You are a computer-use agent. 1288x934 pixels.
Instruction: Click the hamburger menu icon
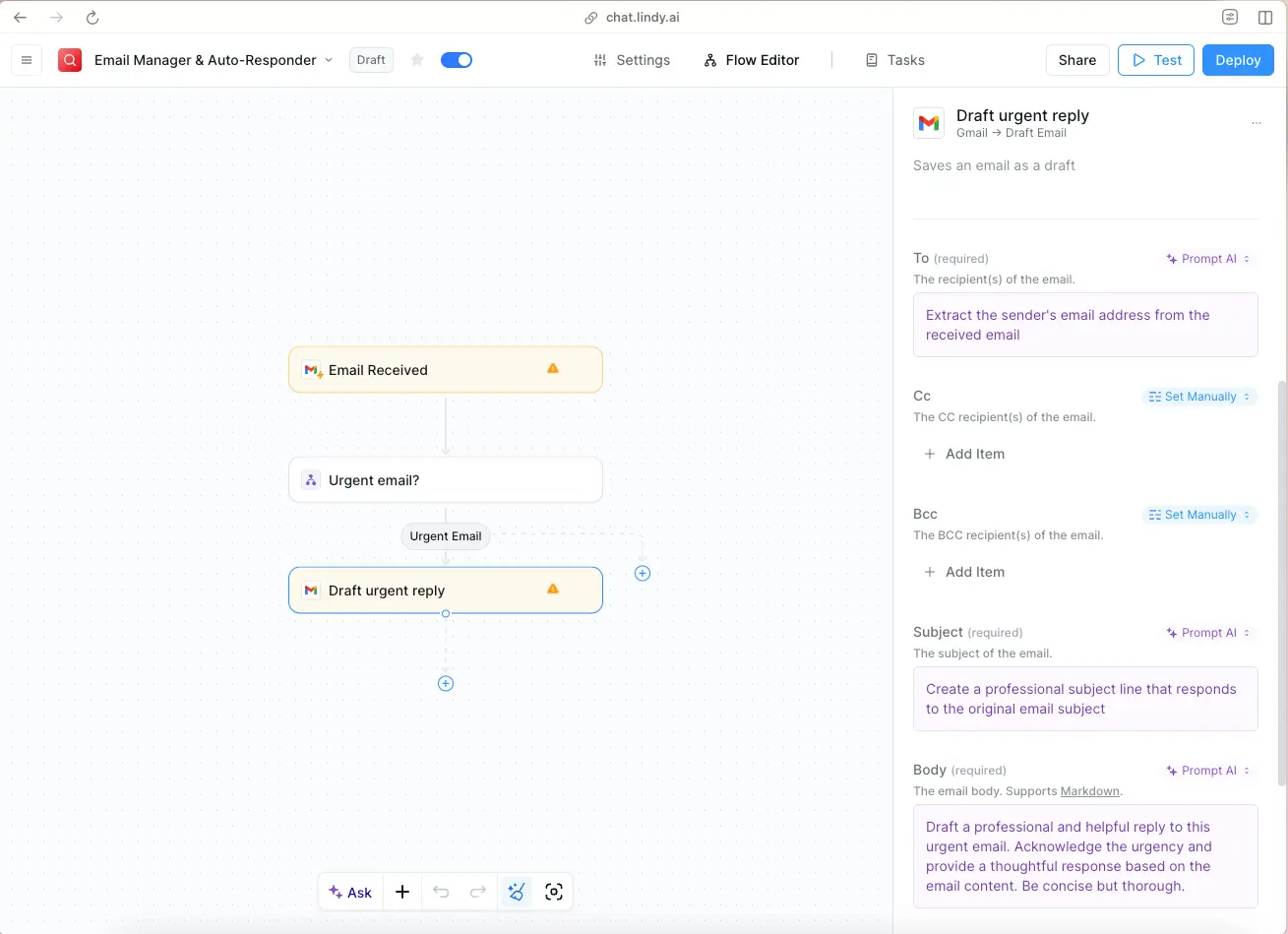tap(27, 60)
